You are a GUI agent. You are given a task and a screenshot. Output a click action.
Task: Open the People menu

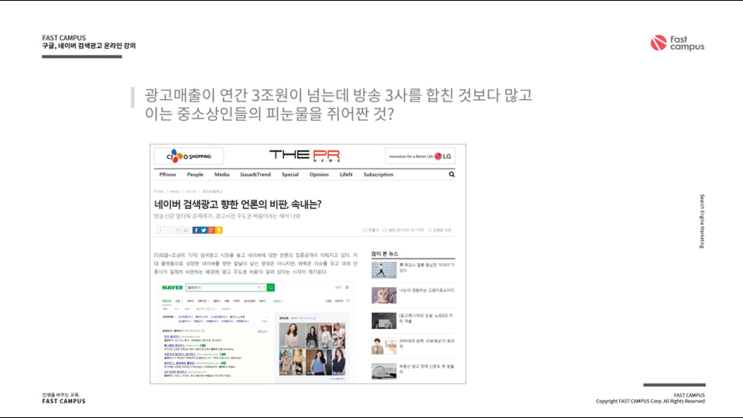pos(195,174)
